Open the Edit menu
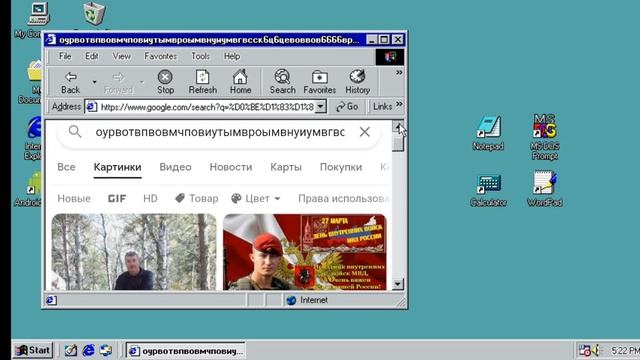 coord(91,56)
